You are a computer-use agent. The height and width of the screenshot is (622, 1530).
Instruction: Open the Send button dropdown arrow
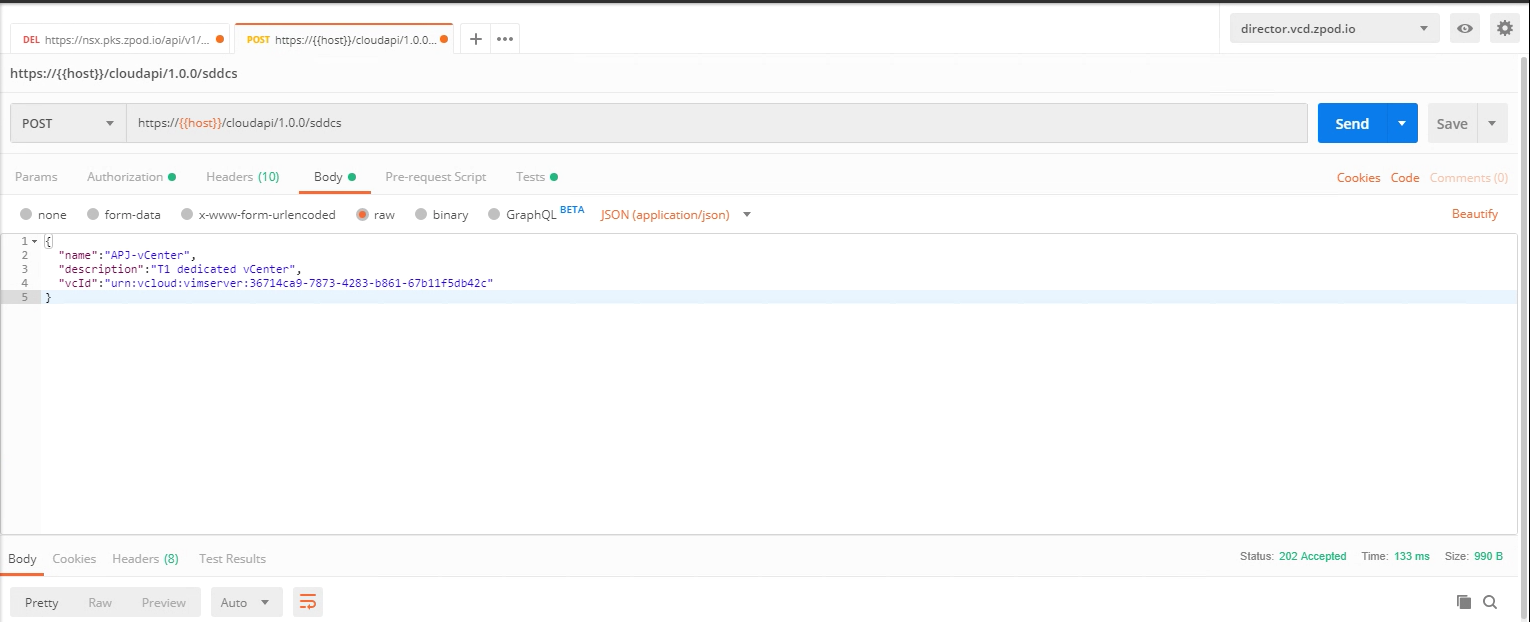coord(1401,124)
